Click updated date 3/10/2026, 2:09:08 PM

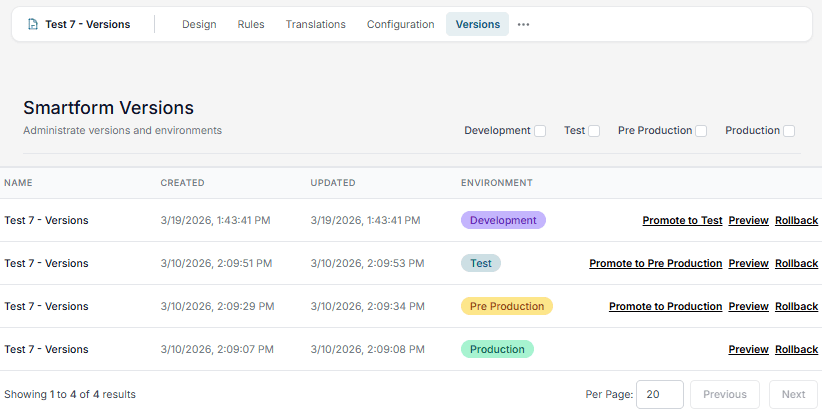click(x=367, y=349)
